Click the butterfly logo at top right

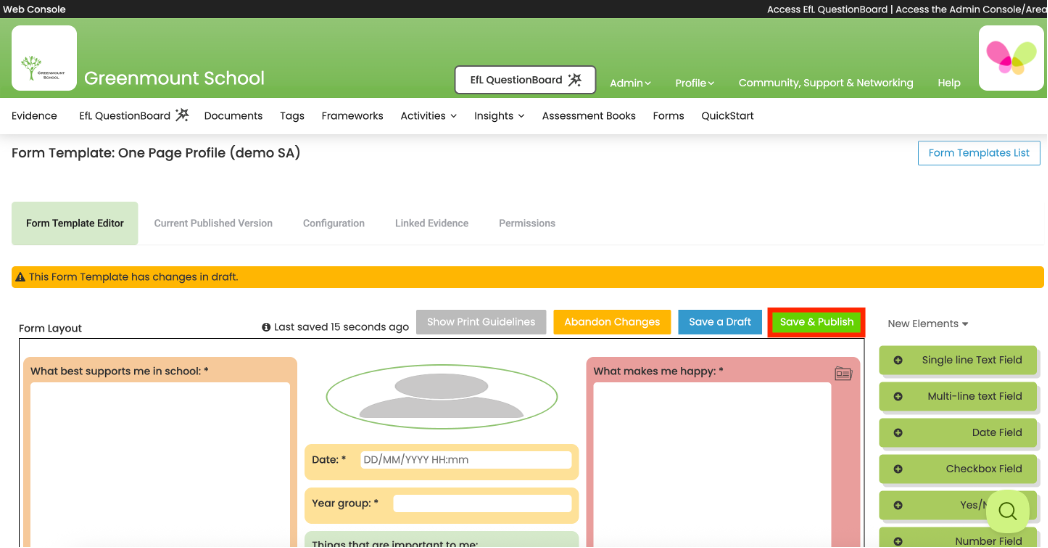coord(1011,58)
